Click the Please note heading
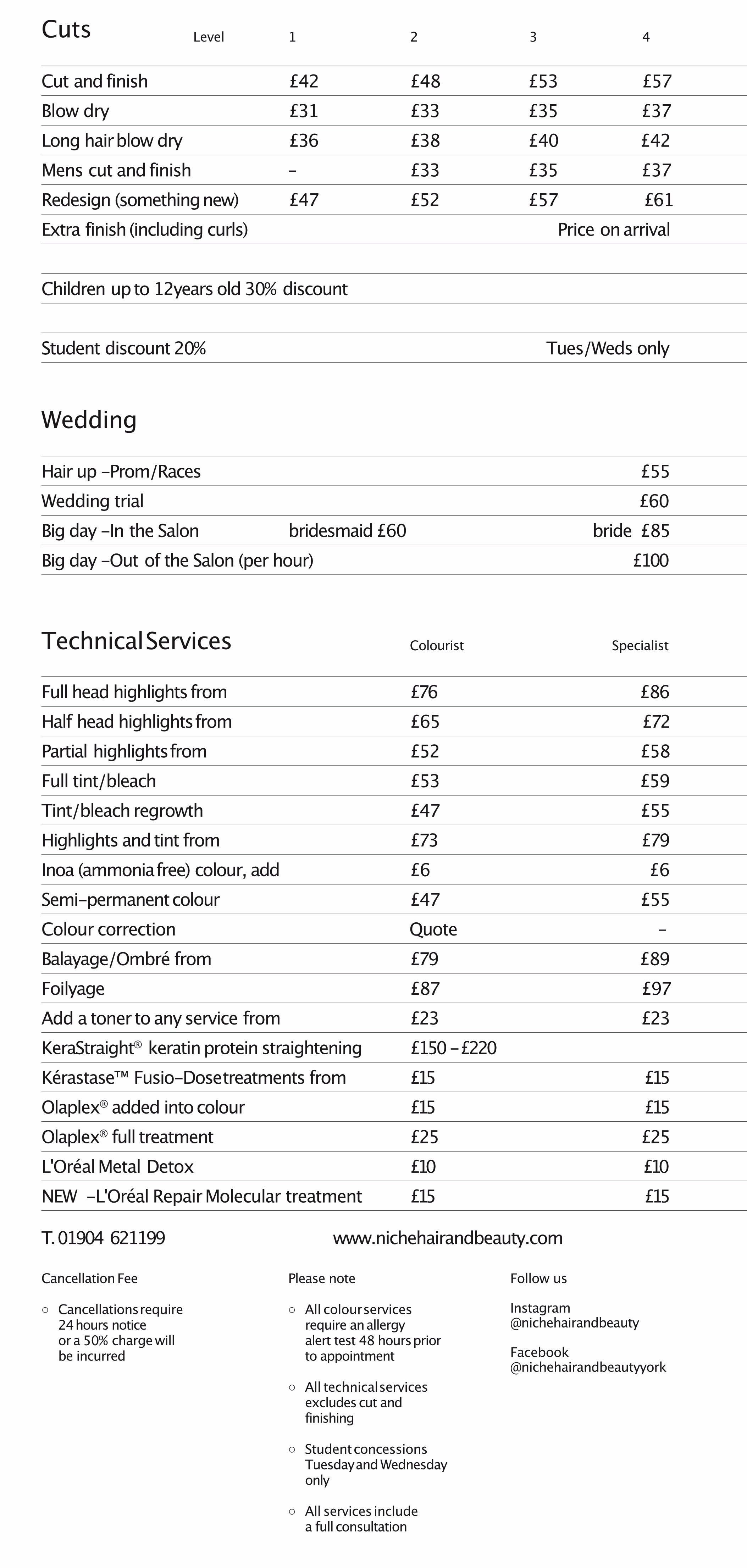 pos(321,1278)
